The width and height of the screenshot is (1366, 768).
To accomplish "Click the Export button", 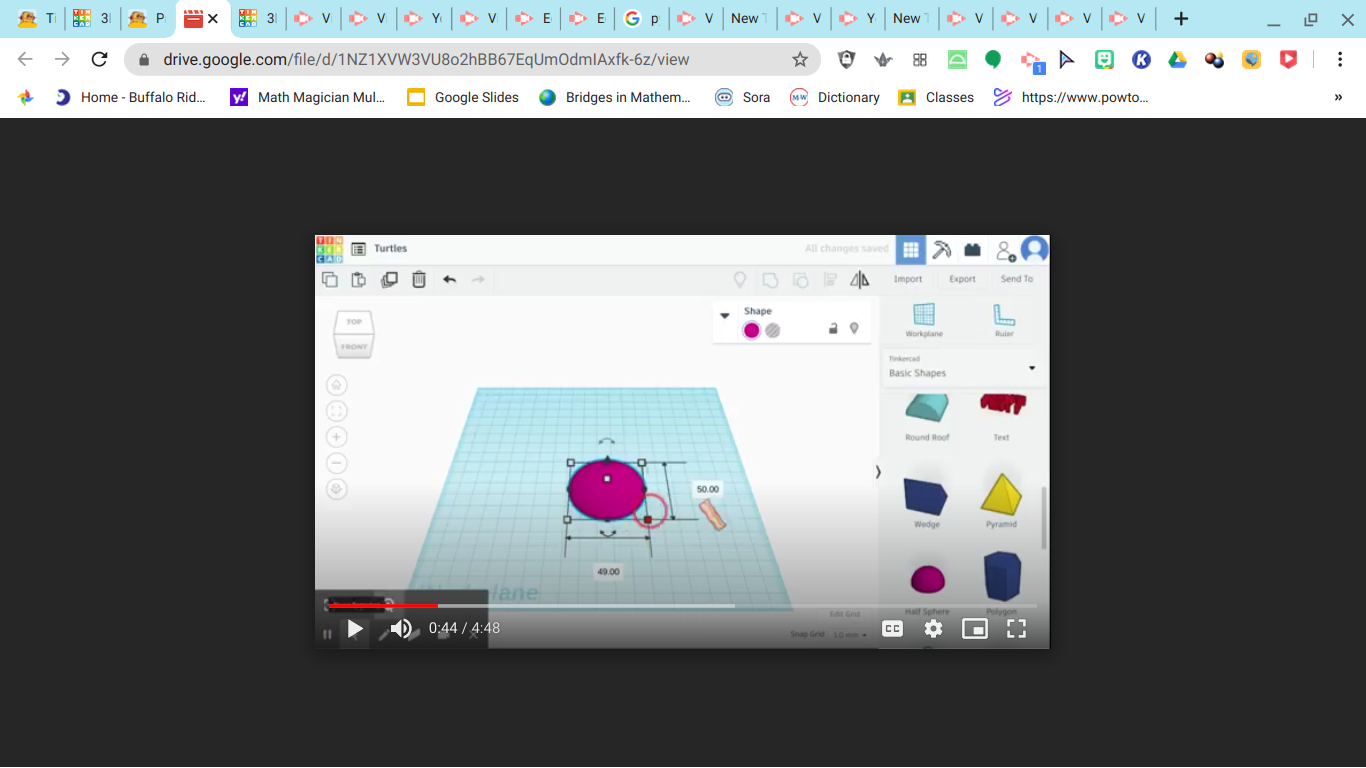I will (962, 279).
